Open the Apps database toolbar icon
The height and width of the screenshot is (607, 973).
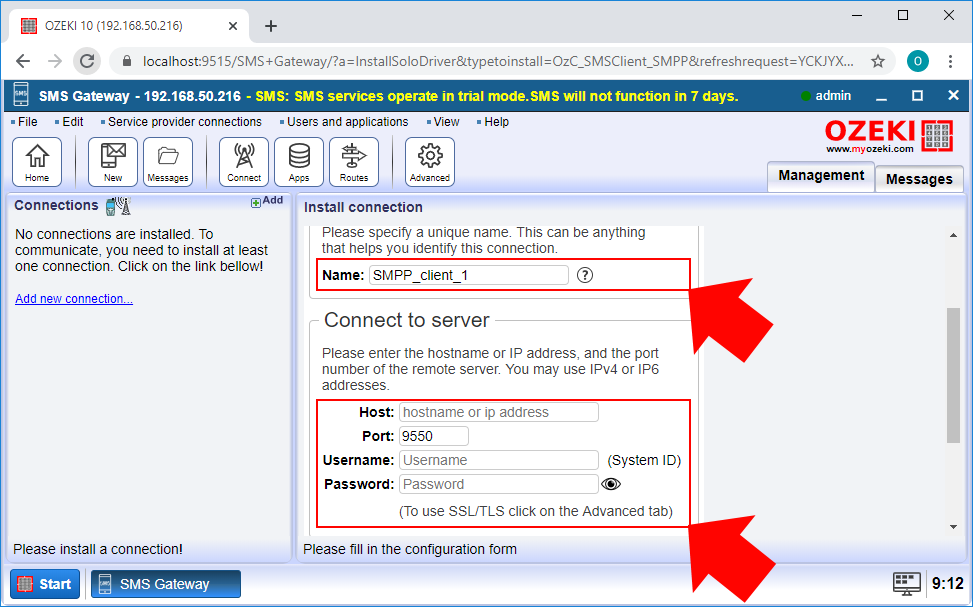(x=299, y=162)
